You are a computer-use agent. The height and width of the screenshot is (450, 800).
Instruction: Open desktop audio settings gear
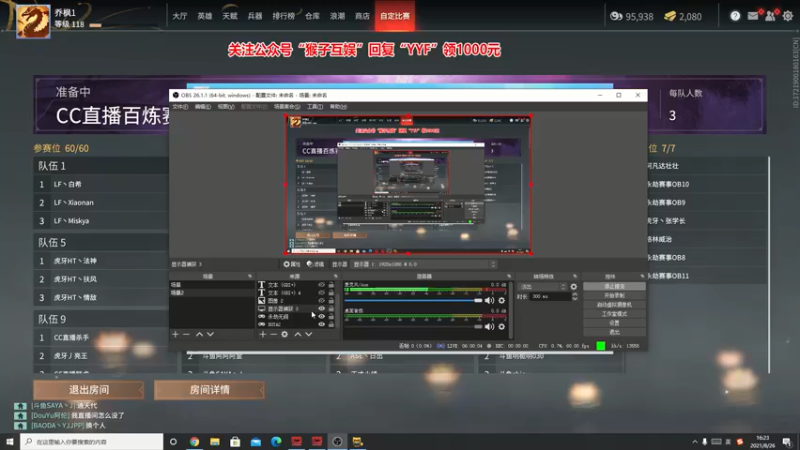[502, 327]
